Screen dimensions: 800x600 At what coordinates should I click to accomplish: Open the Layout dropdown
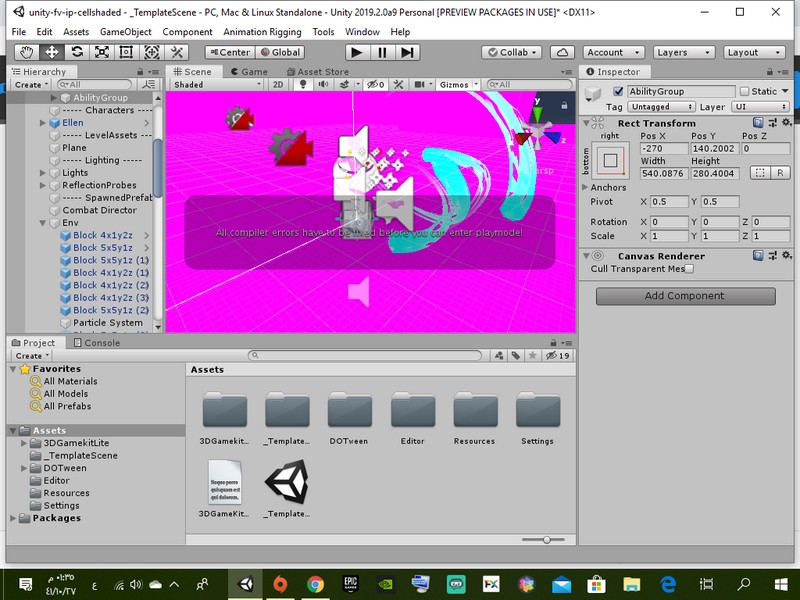coord(754,52)
